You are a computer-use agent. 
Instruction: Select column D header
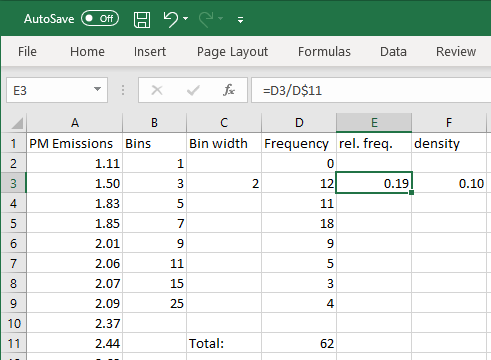(299, 123)
